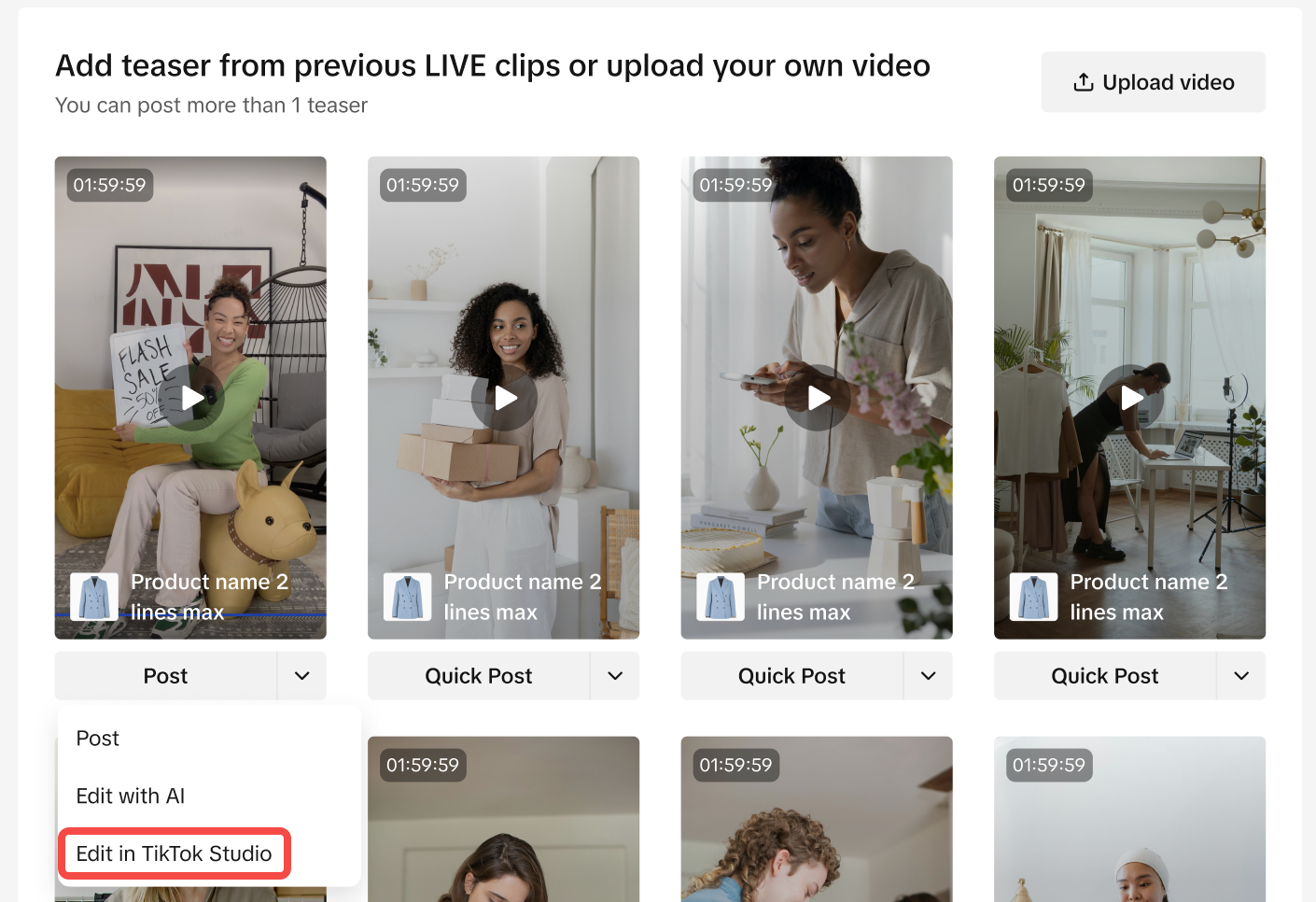
Task: Click the blazer product icon on first video
Action: tap(94, 597)
